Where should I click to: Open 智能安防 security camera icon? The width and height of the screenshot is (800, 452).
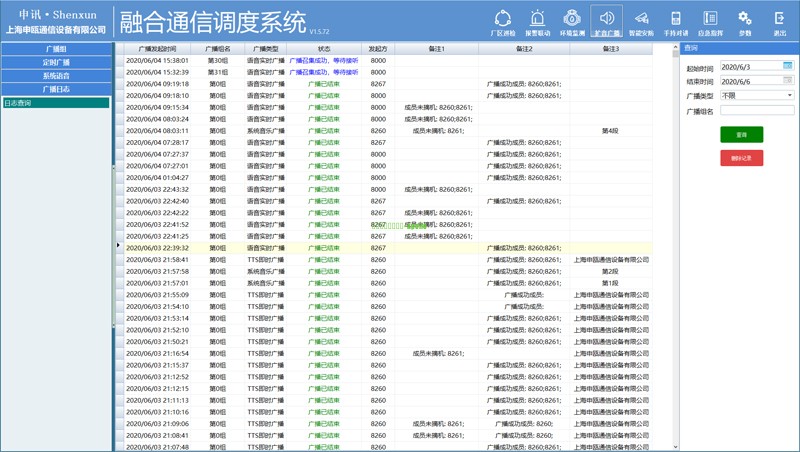click(641, 19)
